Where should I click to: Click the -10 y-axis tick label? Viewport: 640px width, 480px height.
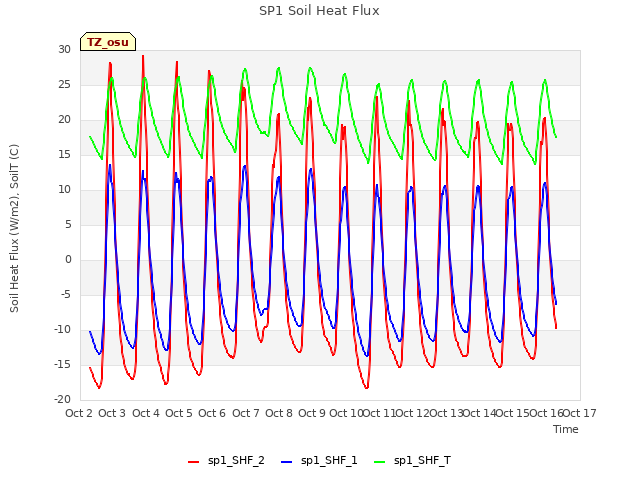63,329
